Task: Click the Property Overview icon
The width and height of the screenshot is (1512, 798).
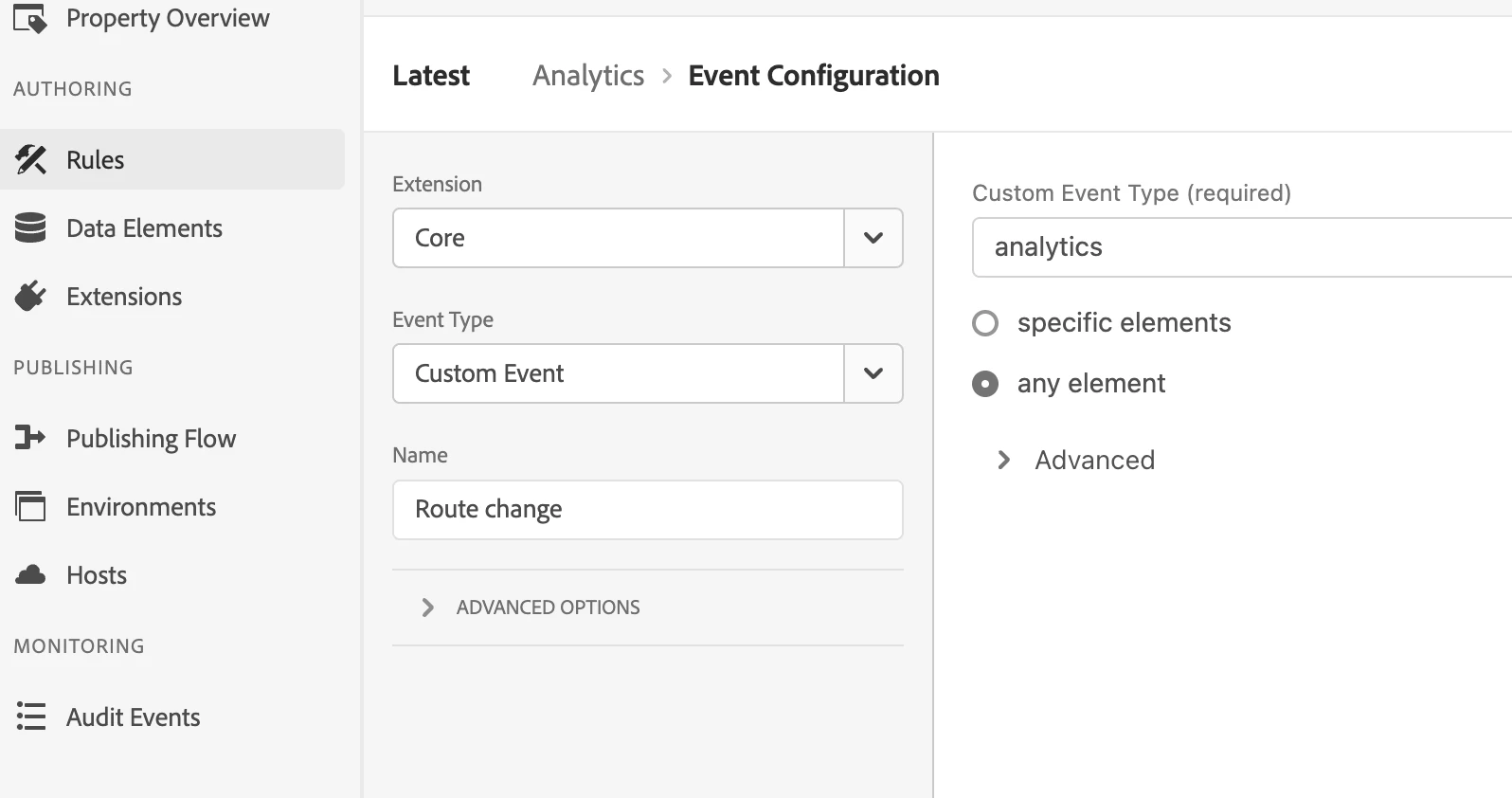Action: pyautogui.click(x=30, y=18)
